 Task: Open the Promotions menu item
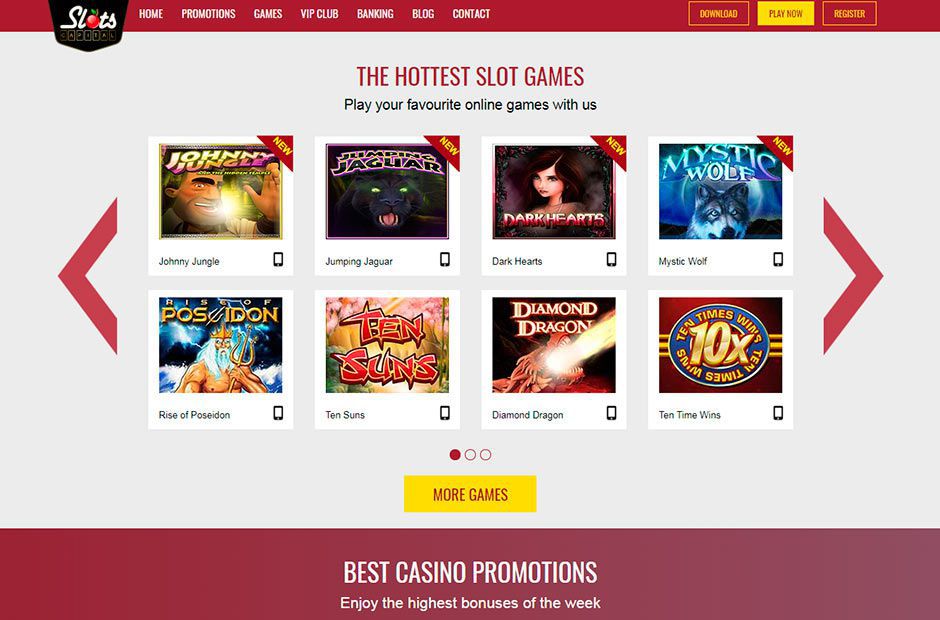click(x=209, y=14)
